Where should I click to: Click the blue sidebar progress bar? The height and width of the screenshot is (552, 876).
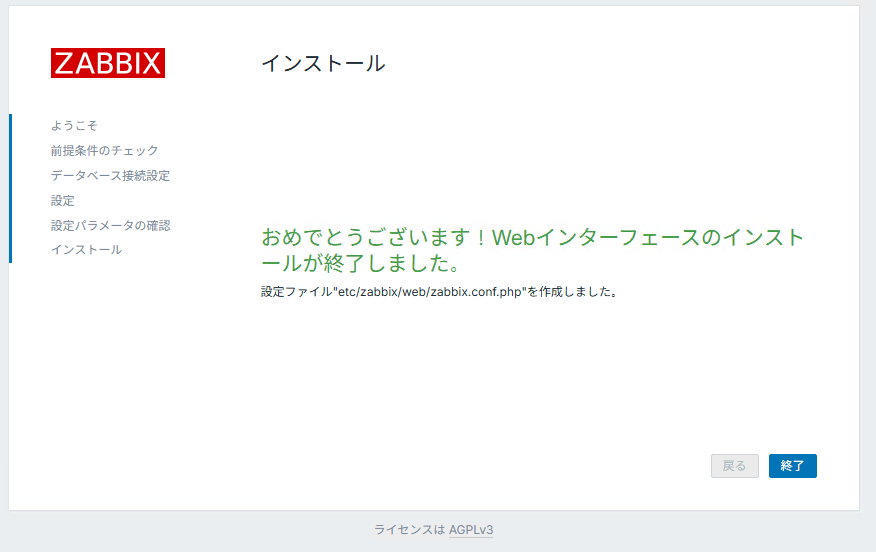(x=10, y=188)
